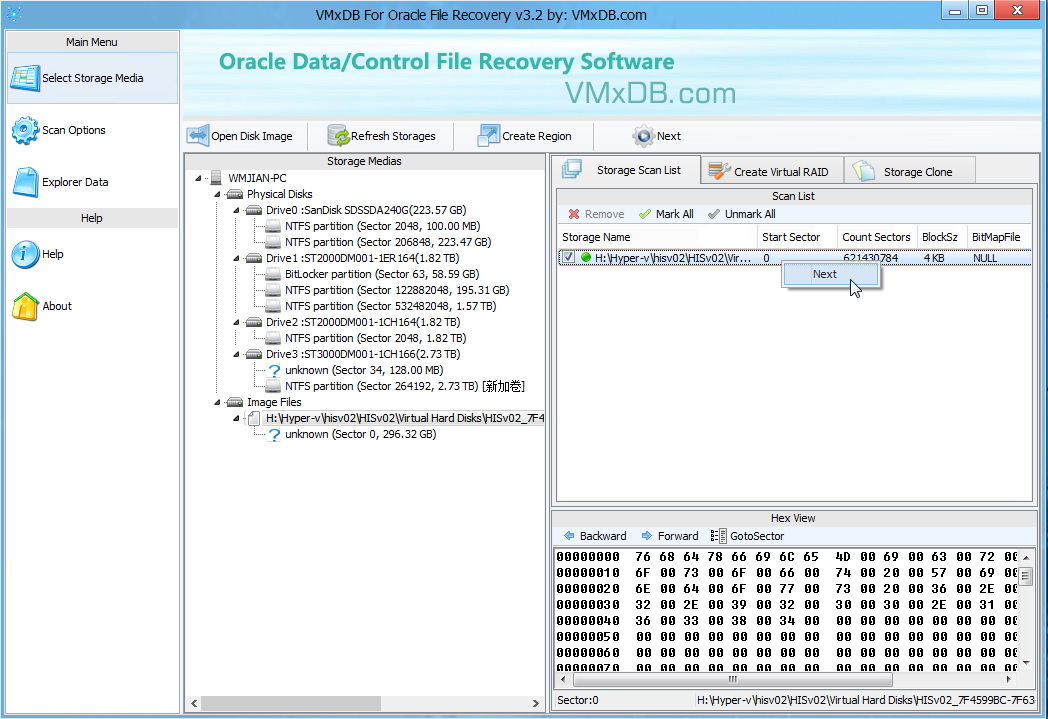
Task: Select NTFS partition 2.73 TB 新加卷
Action: tap(404, 386)
